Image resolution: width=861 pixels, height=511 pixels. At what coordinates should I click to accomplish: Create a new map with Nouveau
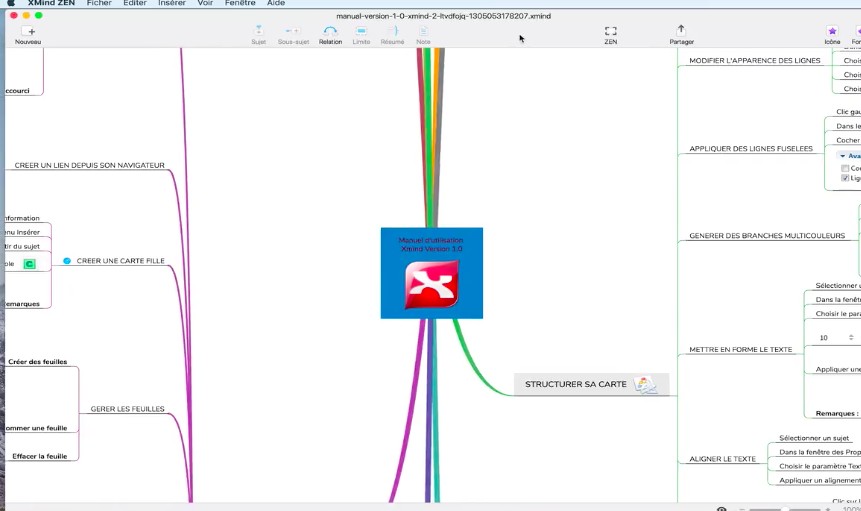[x=28, y=35]
